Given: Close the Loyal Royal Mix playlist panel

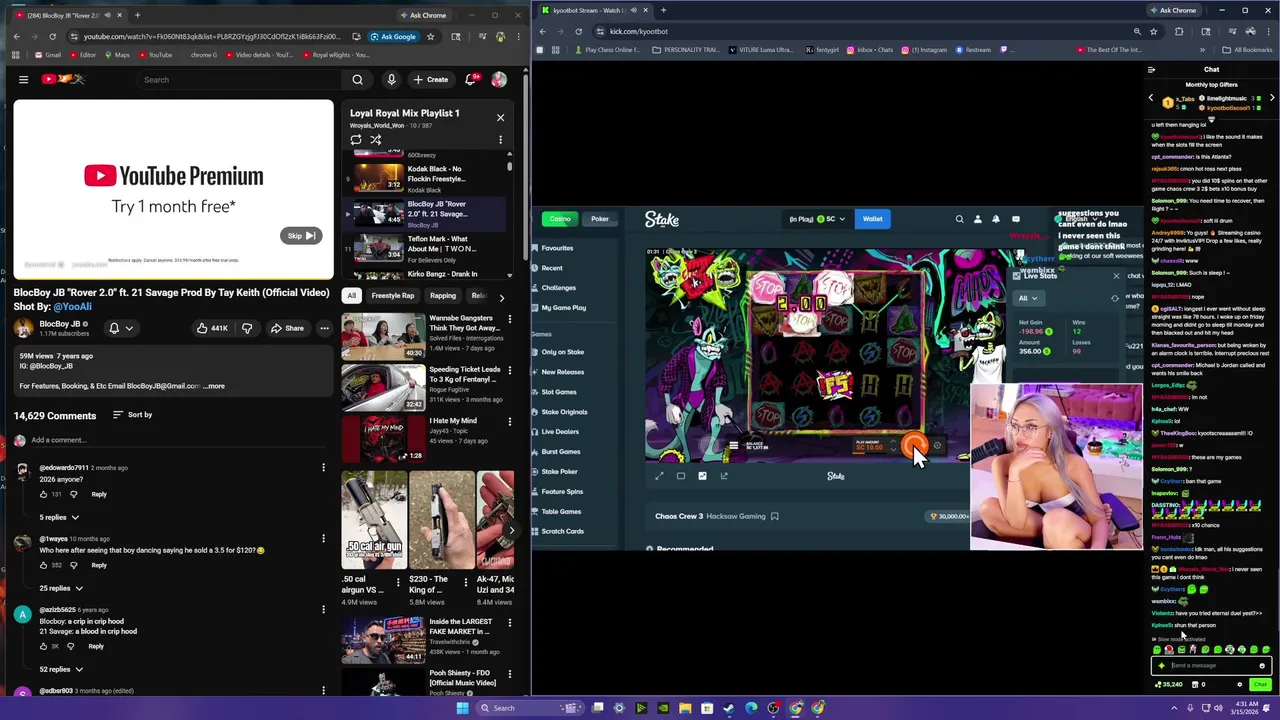Looking at the screenshot, I should pyautogui.click(x=500, y=117).
